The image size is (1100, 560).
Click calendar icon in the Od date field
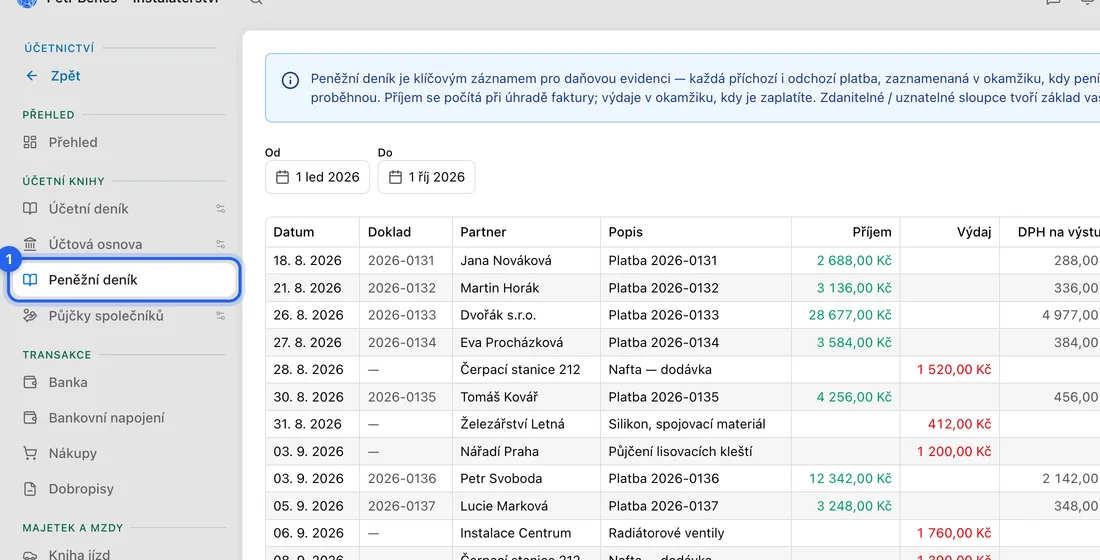pyautogui.click(x=282, y=177)
